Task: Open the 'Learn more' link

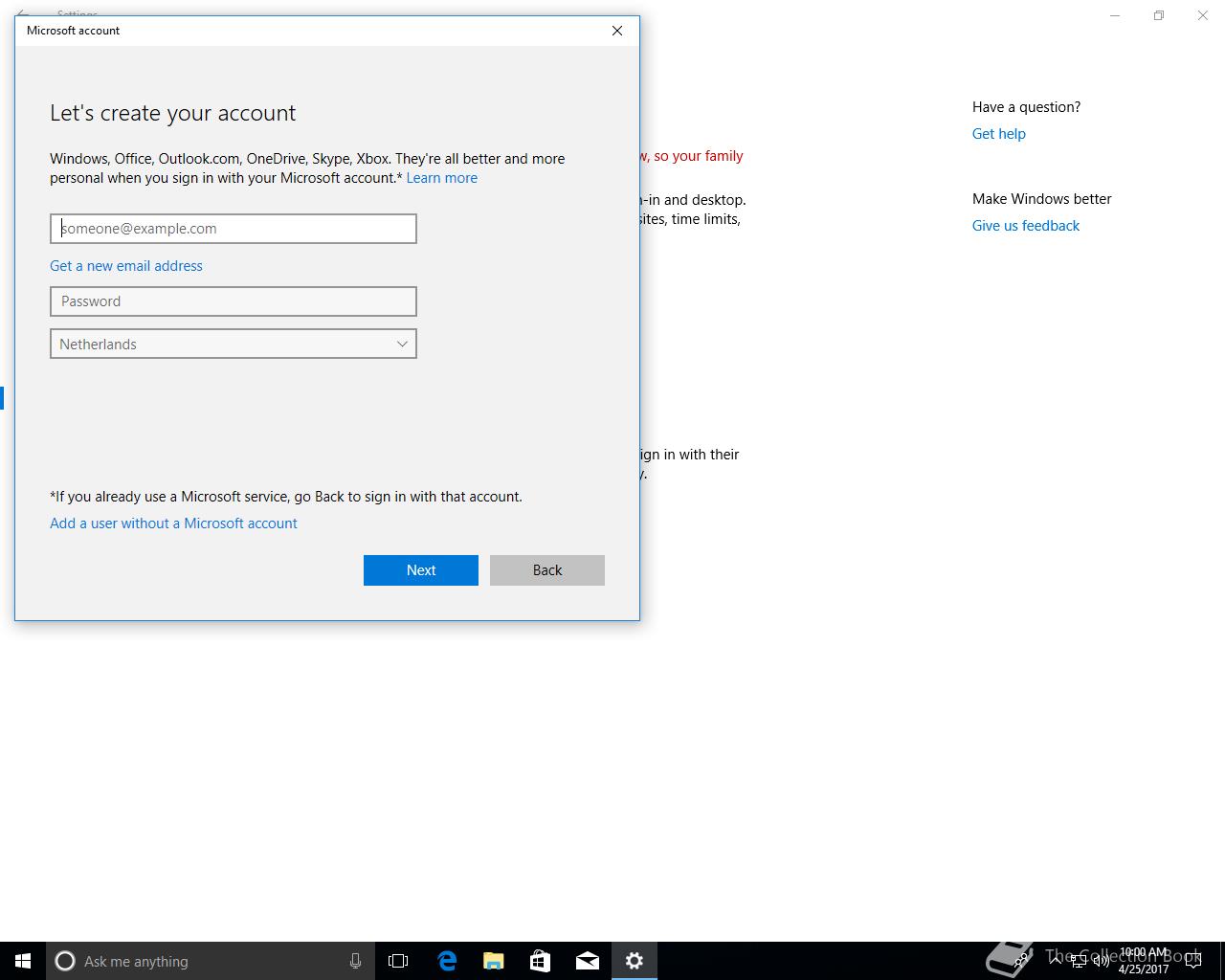Action: 441,178
